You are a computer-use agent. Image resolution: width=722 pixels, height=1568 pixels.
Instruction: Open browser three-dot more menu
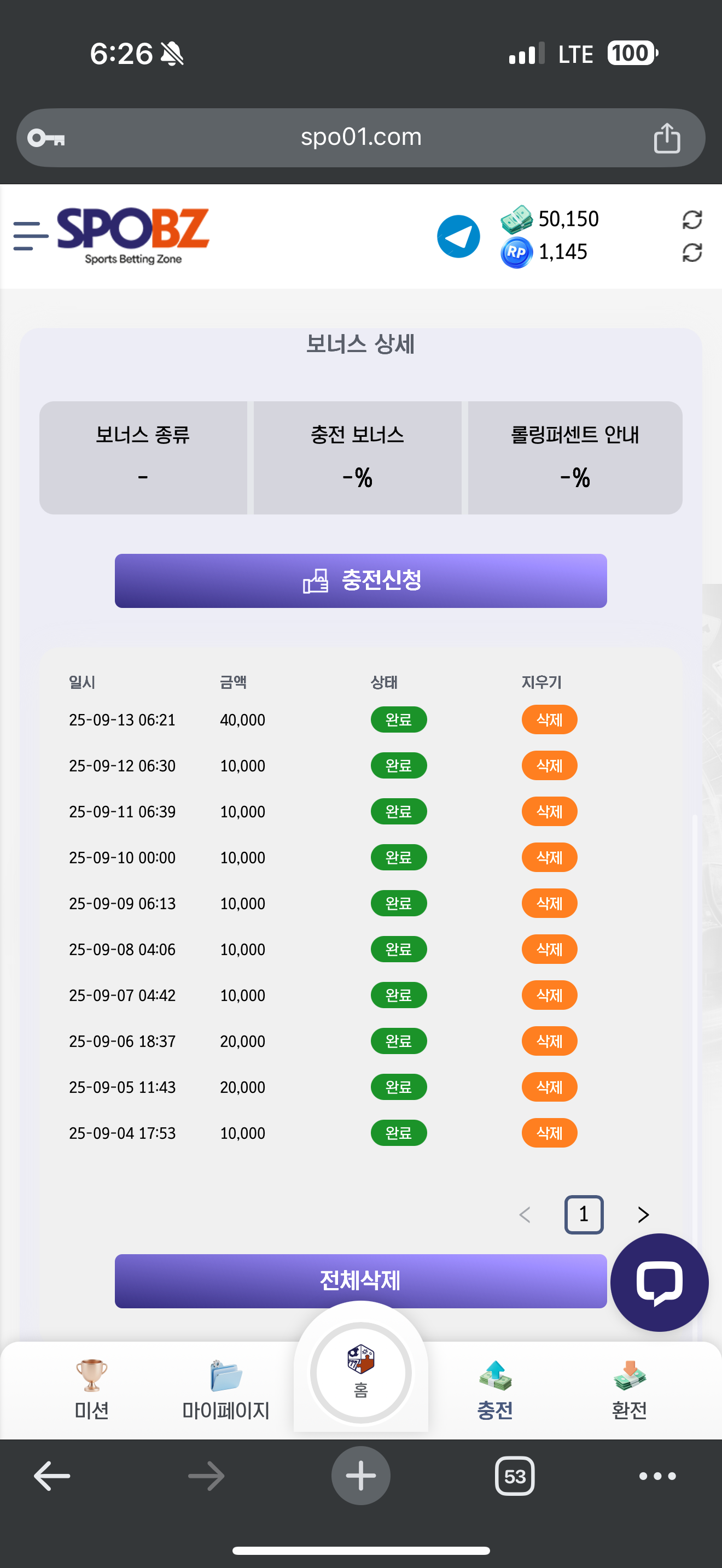pos(657,1476)
